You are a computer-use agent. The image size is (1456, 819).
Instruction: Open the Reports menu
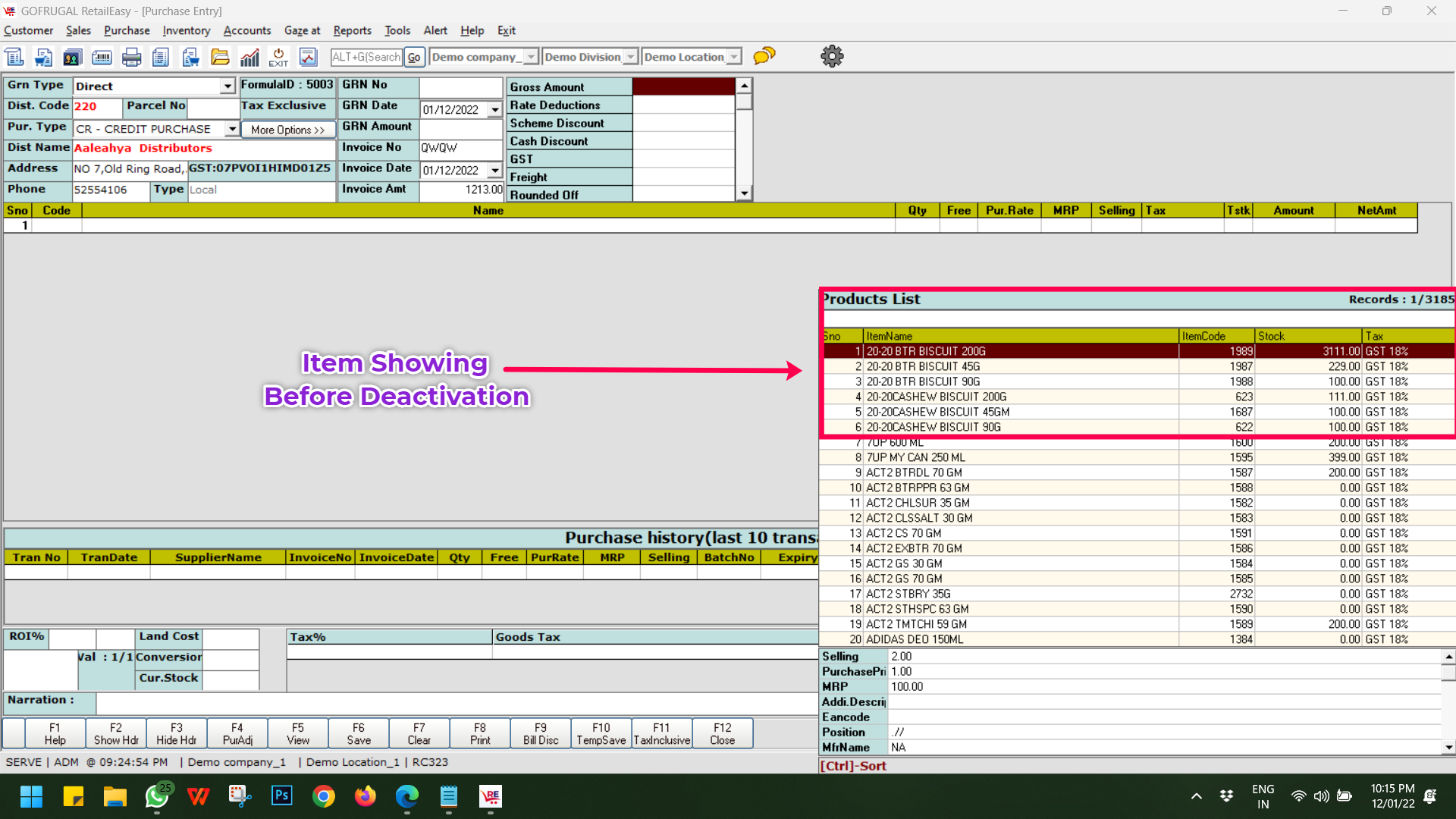tap(352, 30)
